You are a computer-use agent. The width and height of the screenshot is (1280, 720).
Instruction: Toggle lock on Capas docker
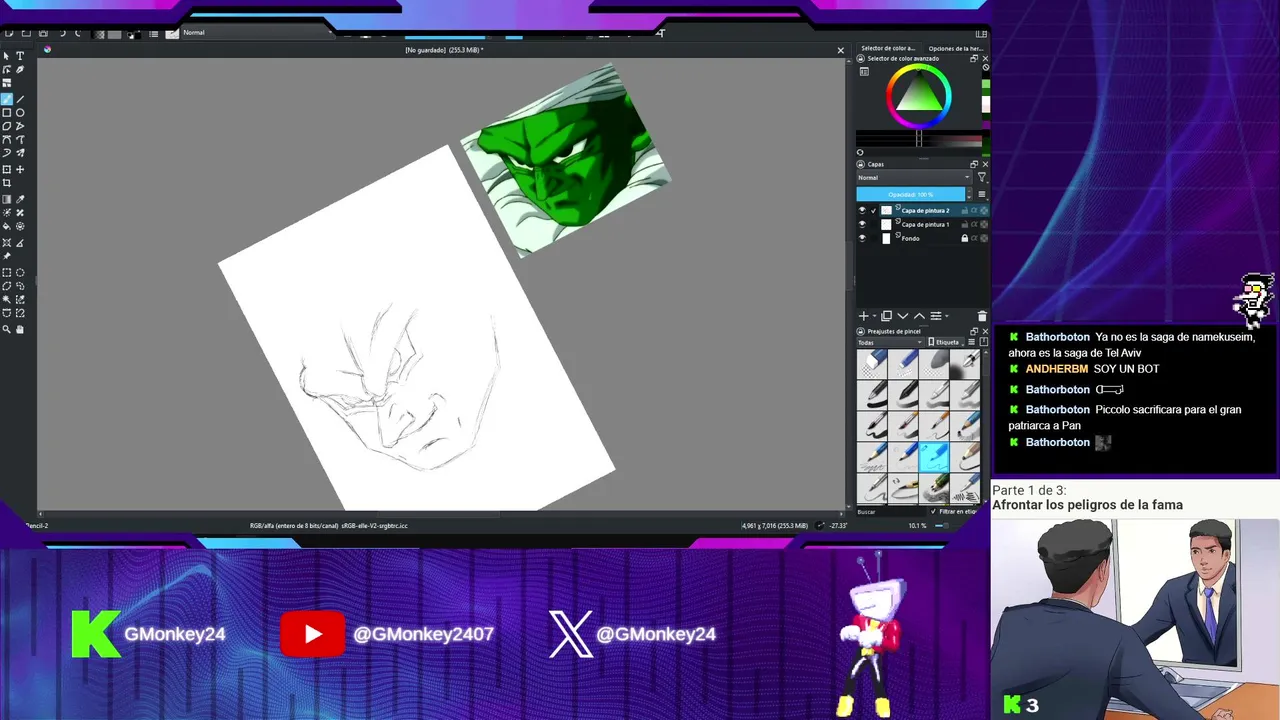click(860, 164)
